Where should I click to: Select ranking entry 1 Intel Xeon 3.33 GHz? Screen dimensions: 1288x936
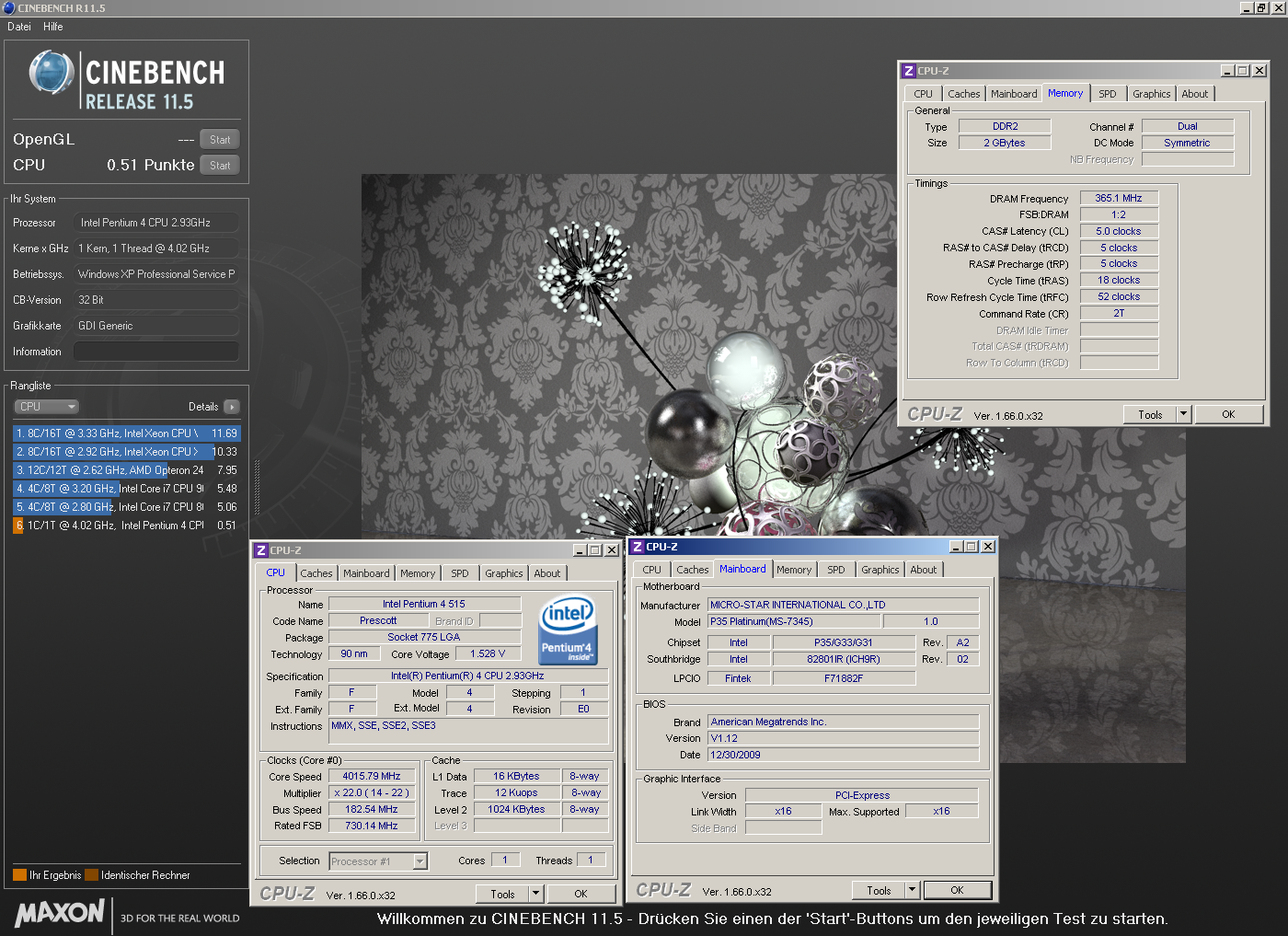[127, 433]
